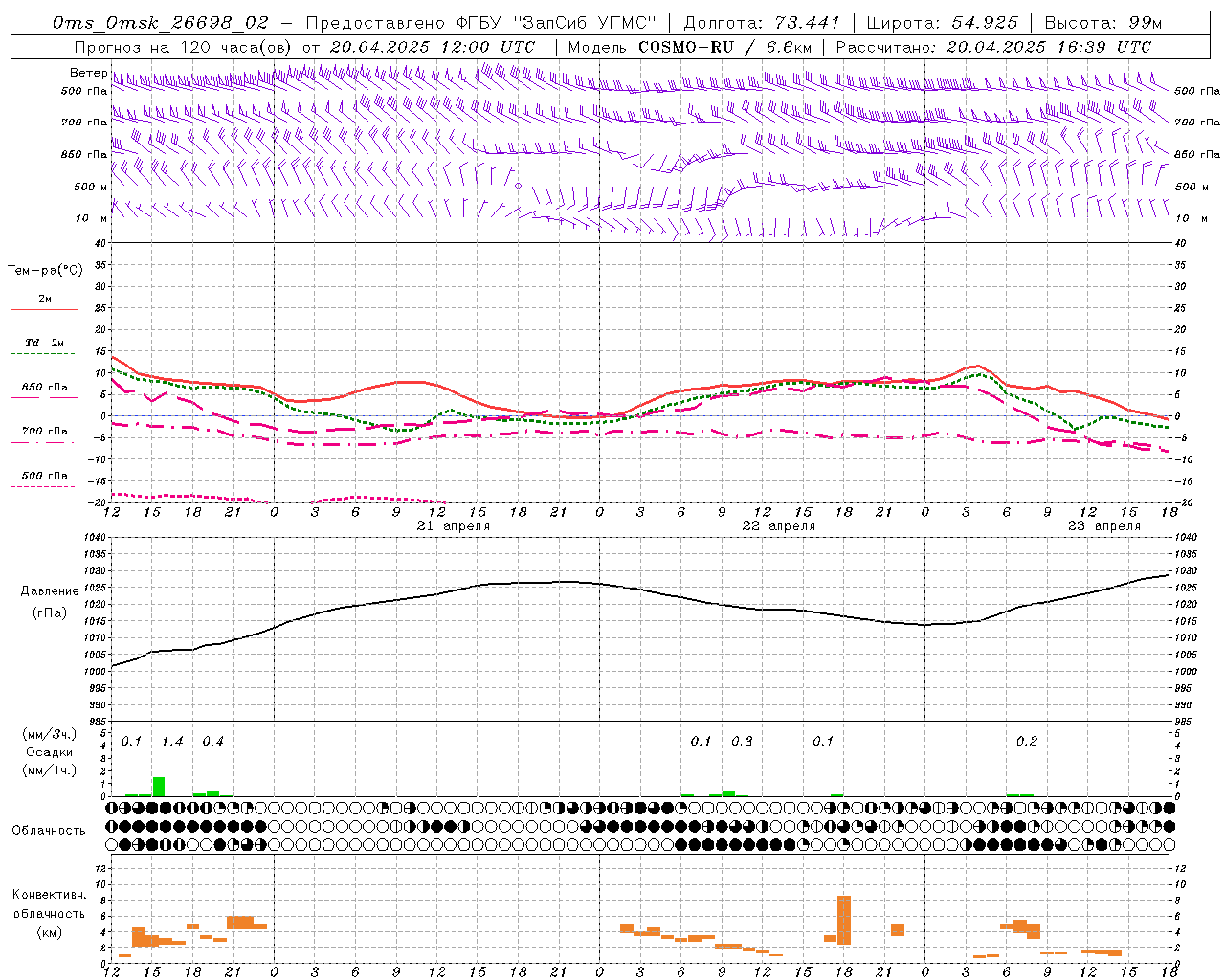Screen dimensions: 1225x980
Task: Click the "0.2" precipitation amount value
Action: [1027, 742]
